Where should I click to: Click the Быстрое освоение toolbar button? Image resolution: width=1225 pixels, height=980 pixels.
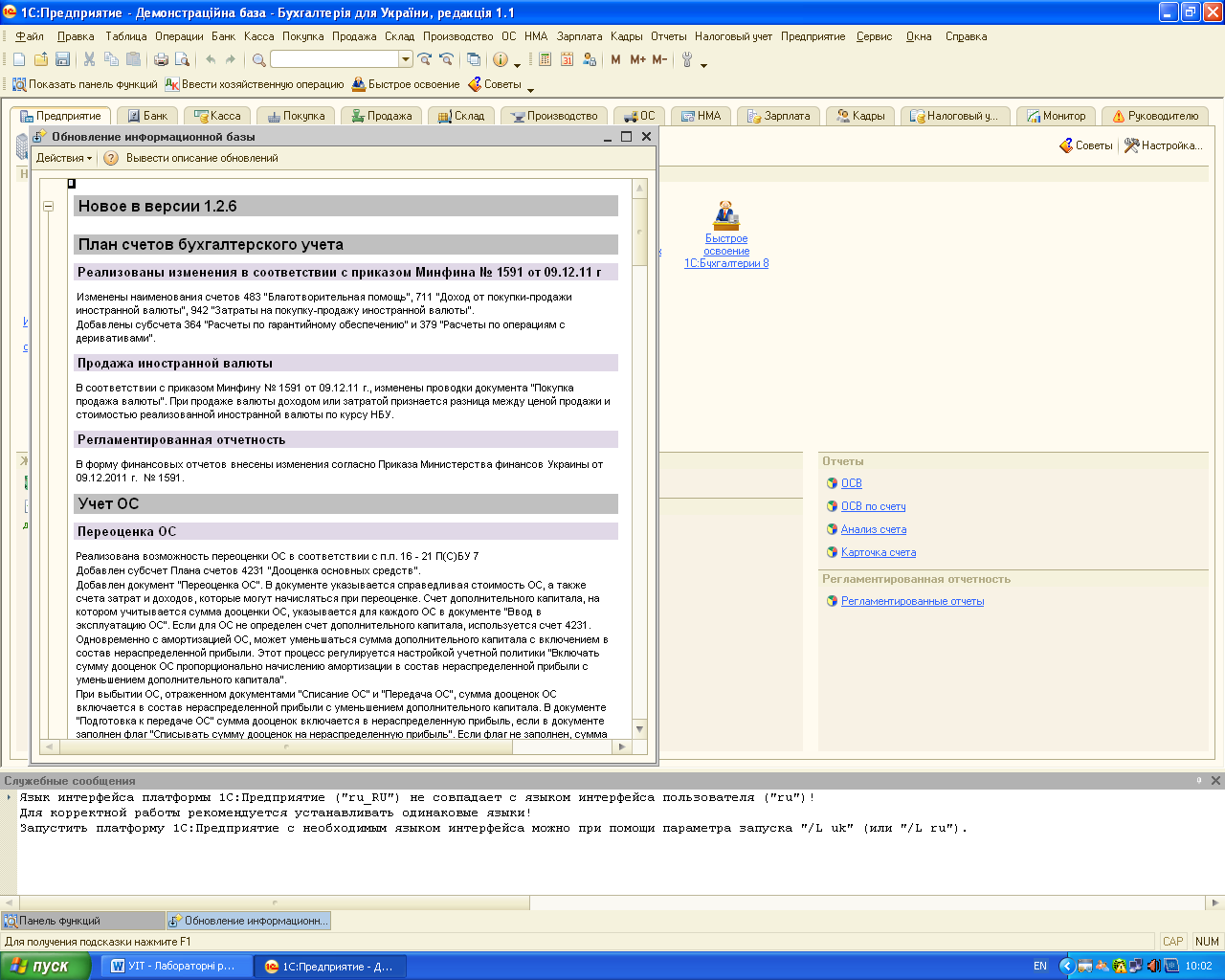coord(406,84)
